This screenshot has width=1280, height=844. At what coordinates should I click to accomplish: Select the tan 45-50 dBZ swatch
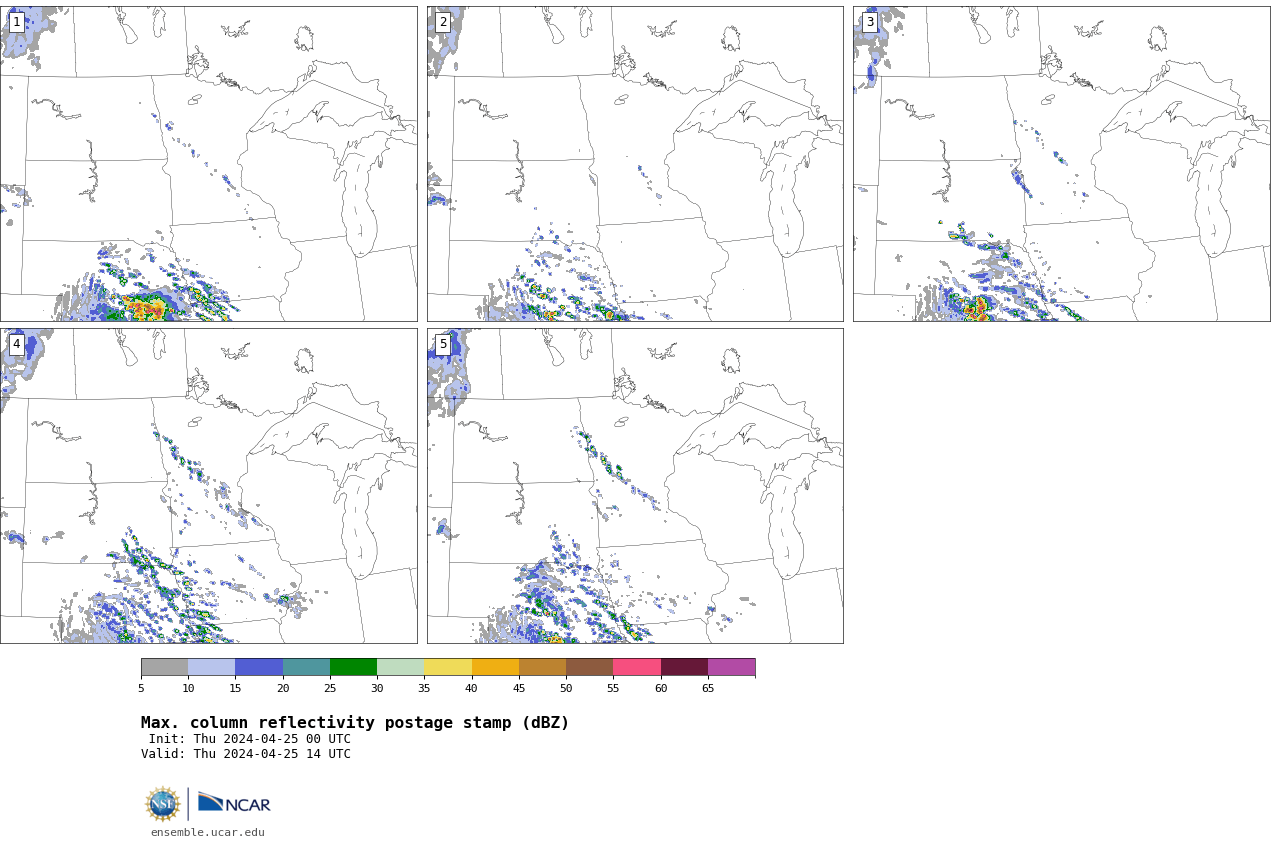(542, 667)
